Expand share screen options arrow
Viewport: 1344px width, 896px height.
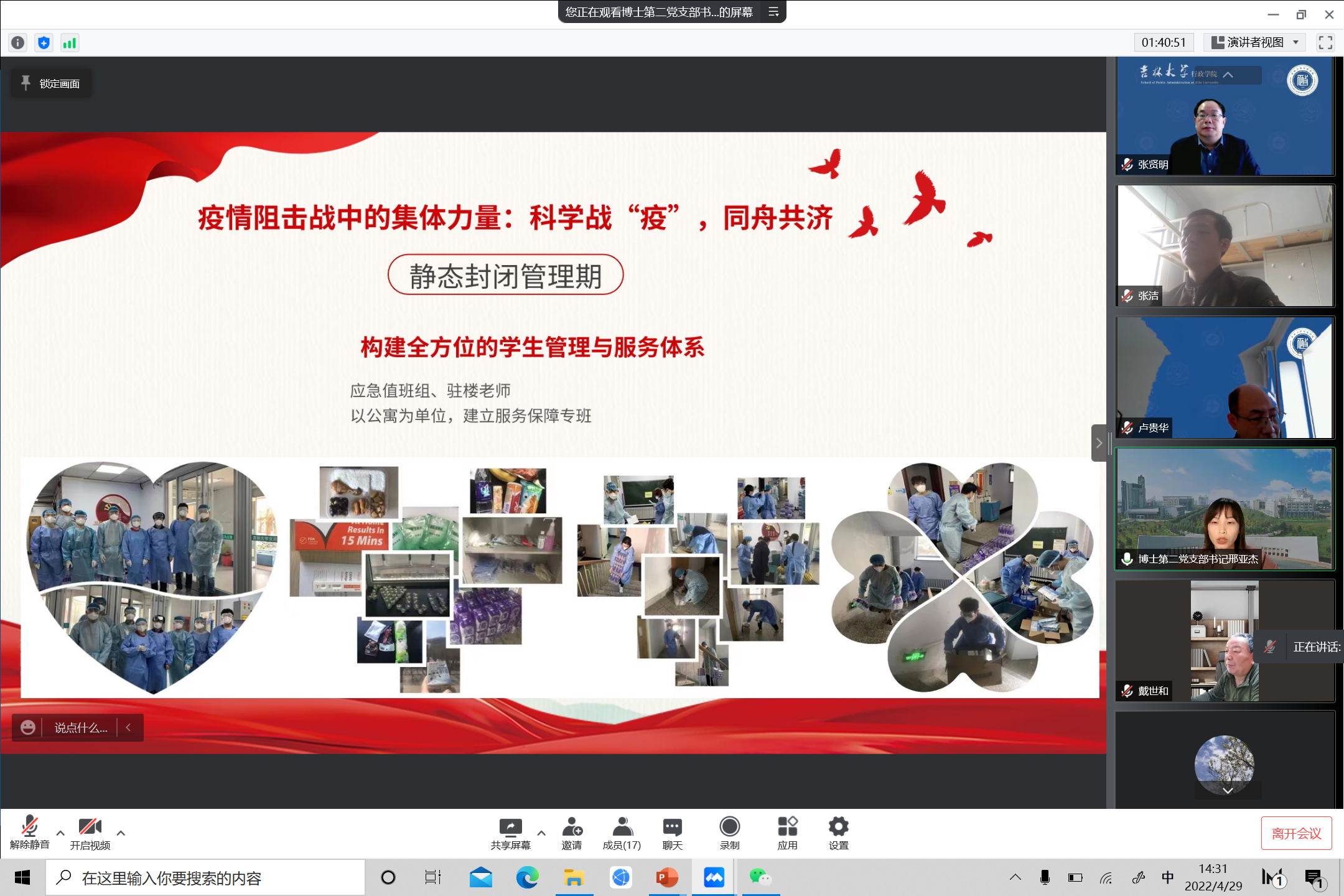[541, 833]
